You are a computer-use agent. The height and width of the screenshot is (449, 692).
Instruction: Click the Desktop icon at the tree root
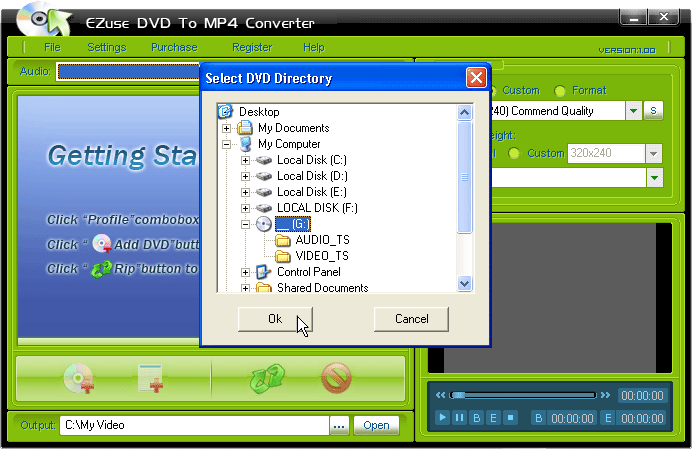(226, 112)
